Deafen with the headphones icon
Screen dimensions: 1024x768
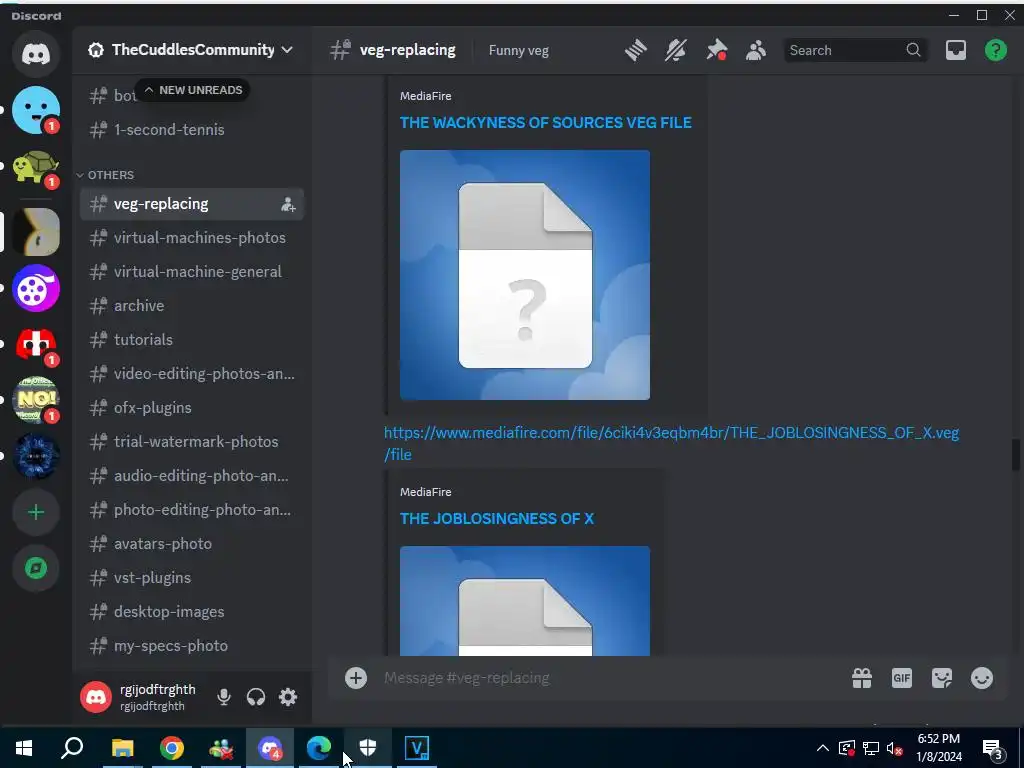click(256, 697)
